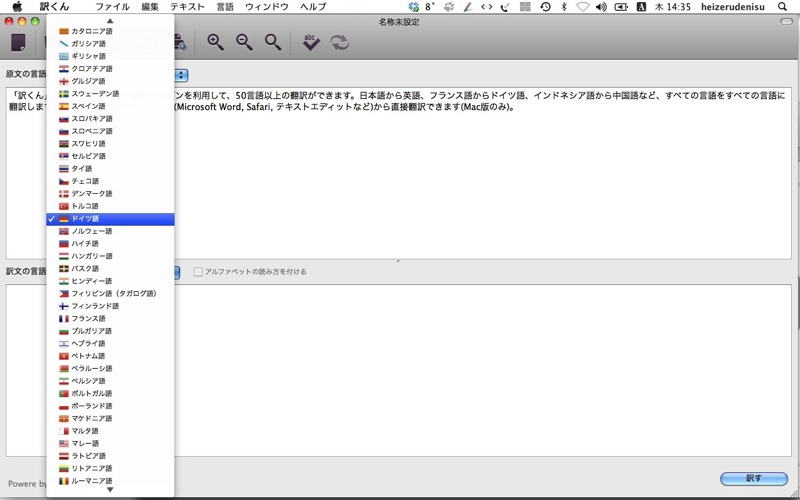Select スペイン語 from the list

(110, 106)
